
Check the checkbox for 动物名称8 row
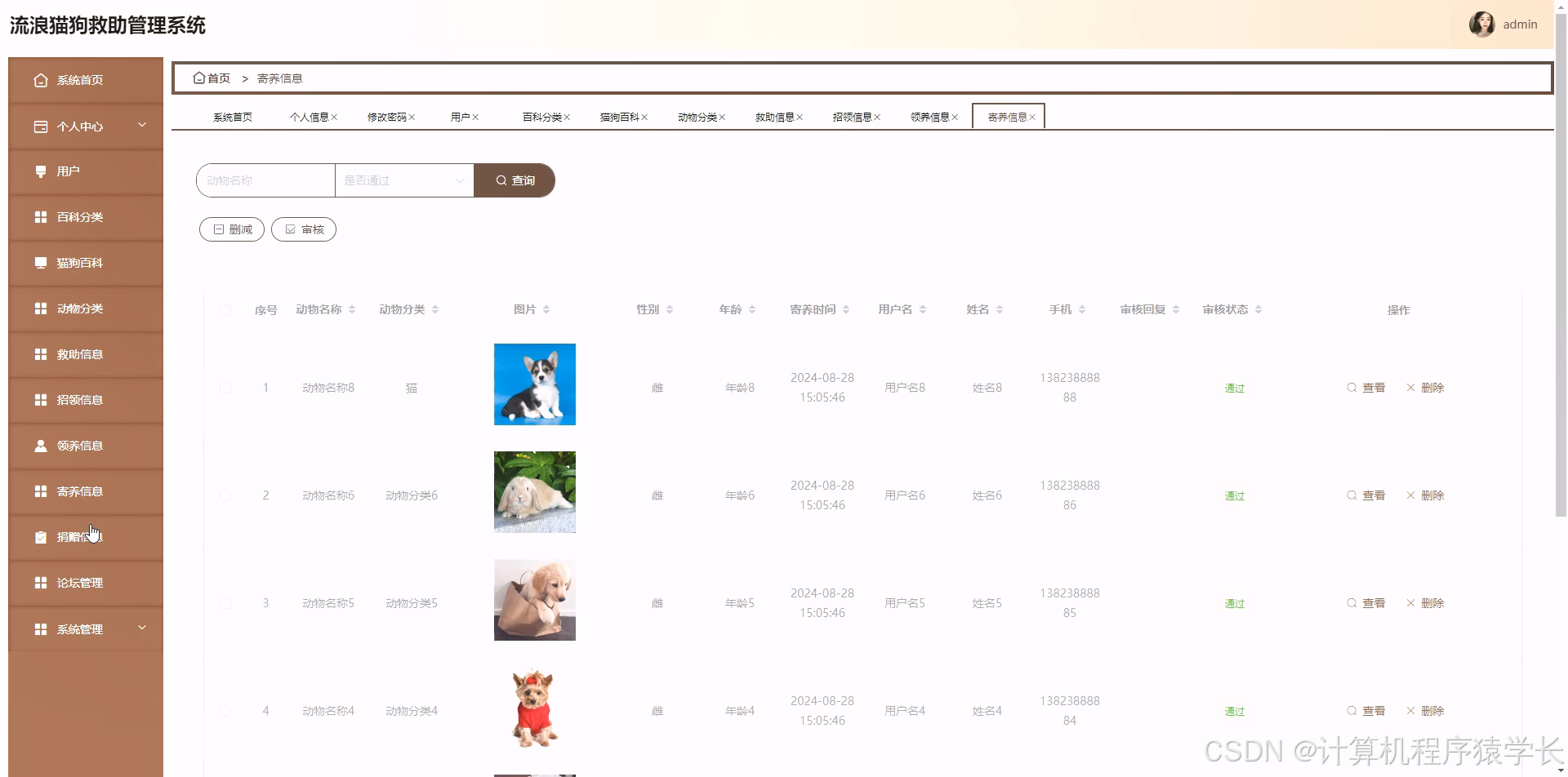coord(226,388)
